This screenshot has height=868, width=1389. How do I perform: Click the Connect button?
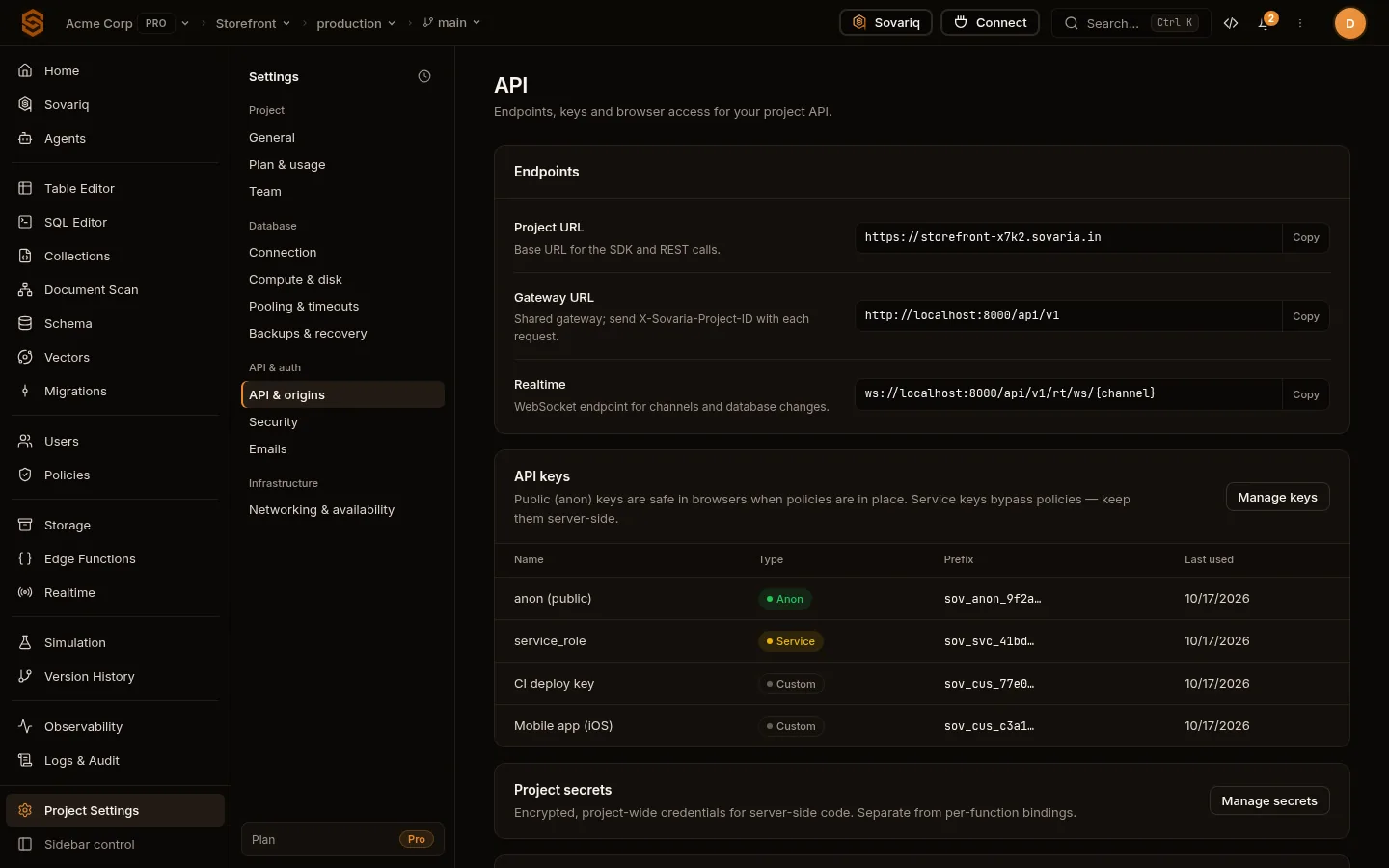(991, 22)
